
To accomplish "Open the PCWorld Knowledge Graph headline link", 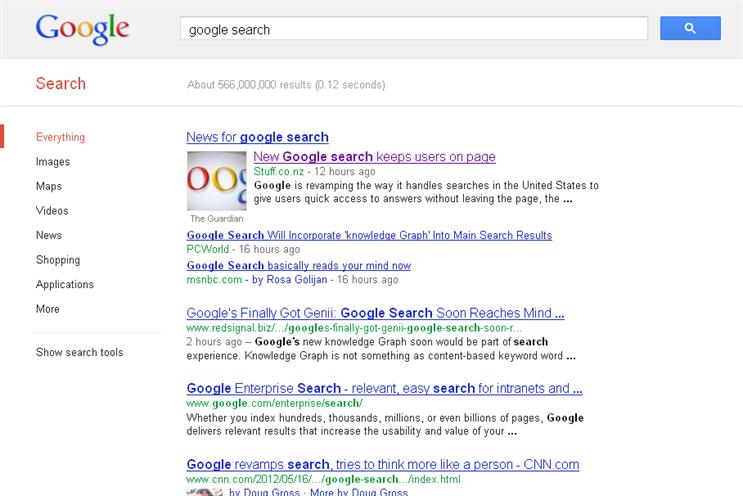I will [369, 235].
